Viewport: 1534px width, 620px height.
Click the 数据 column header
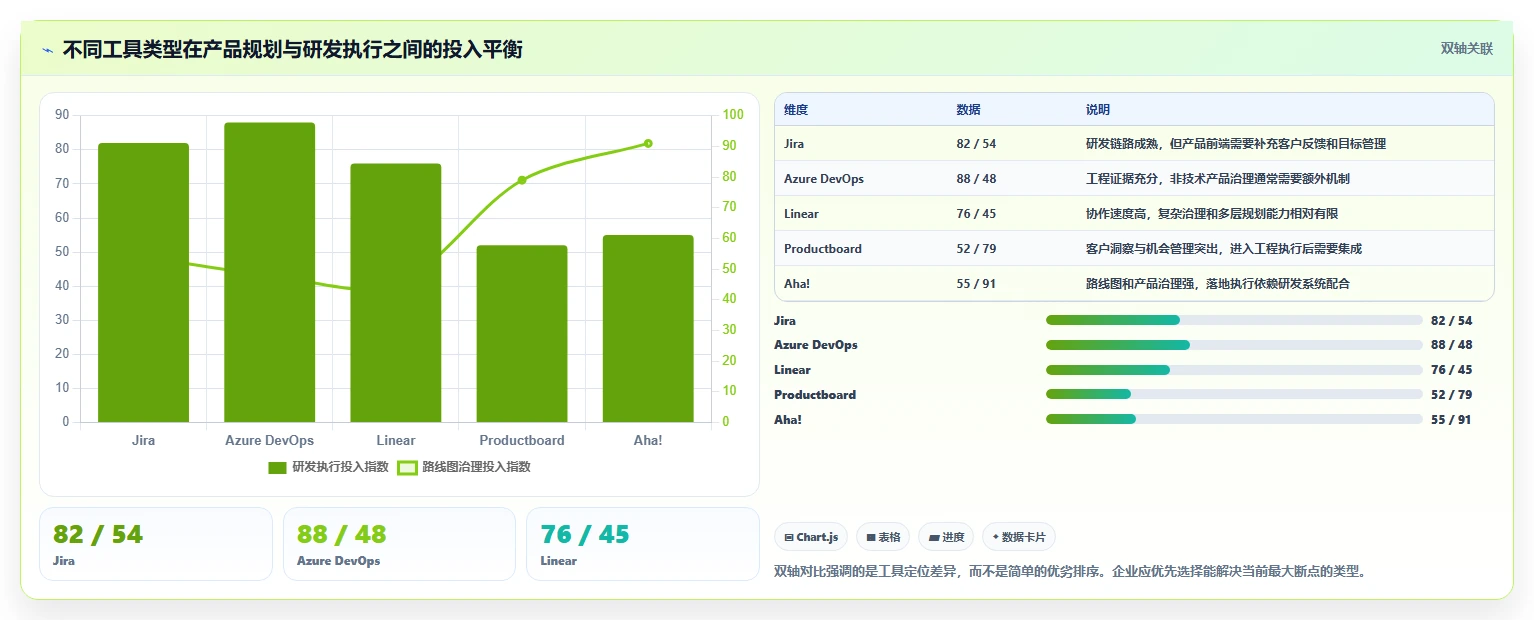click(968, 110)
